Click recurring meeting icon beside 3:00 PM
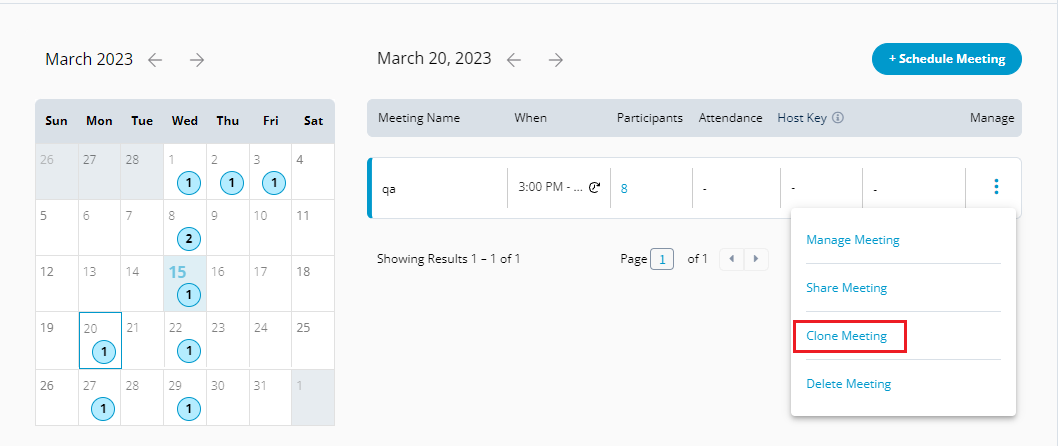Viewport: 1062px width, 446px height. 594,187
